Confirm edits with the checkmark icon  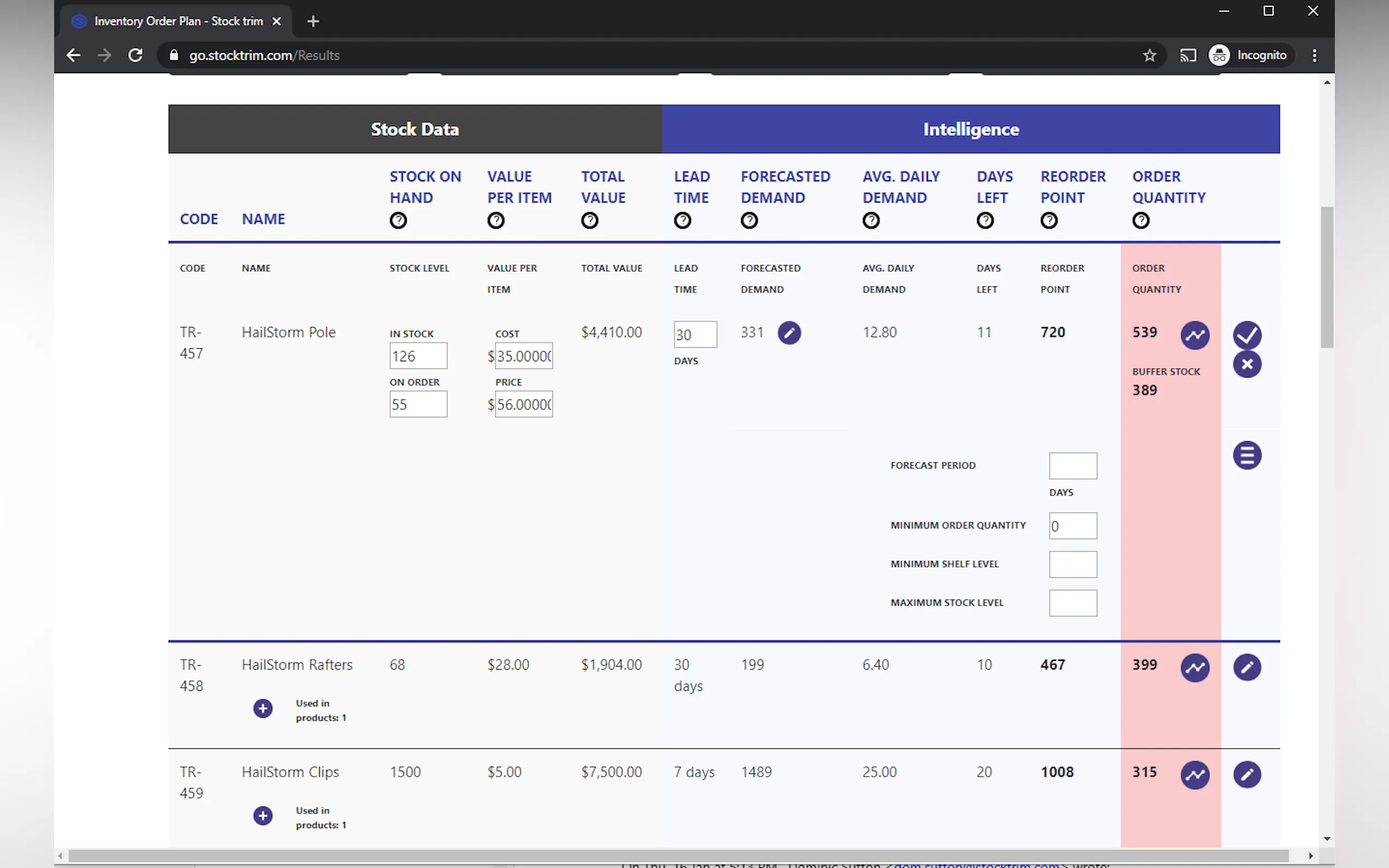point(1247,335)
